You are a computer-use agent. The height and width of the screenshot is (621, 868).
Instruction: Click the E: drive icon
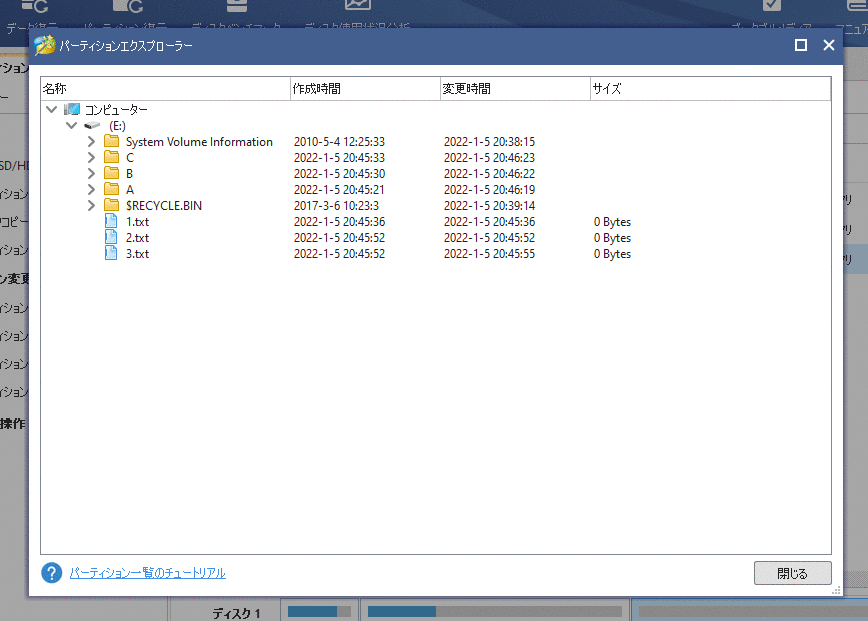(x=92, y=126)
